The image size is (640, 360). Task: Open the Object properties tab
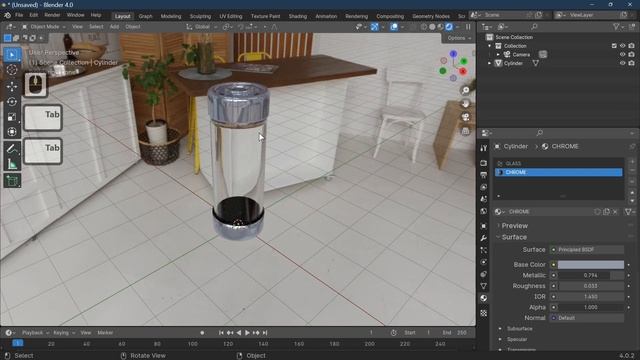484,226
